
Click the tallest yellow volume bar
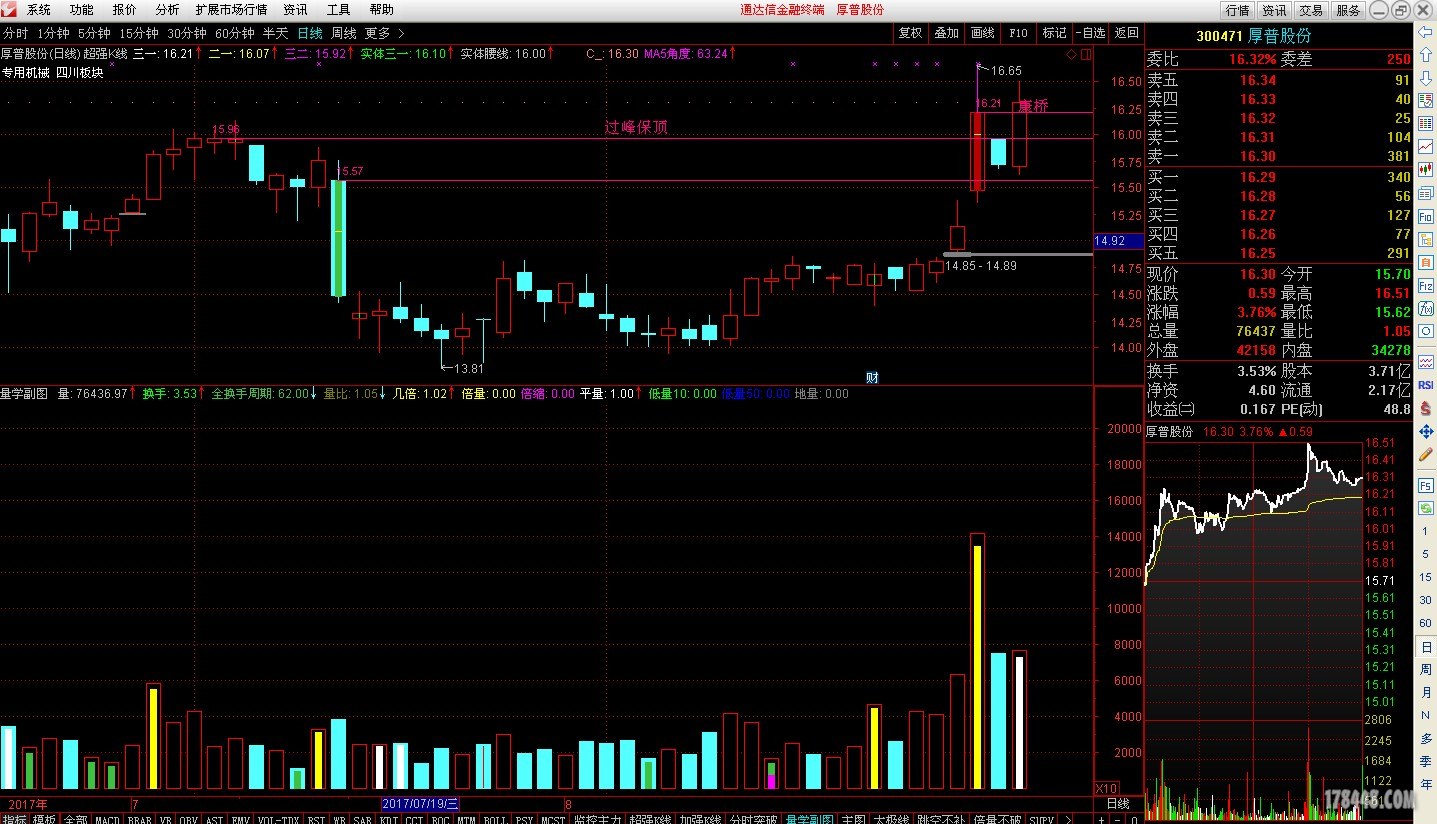pyautogui.click(x=977, y=666)
